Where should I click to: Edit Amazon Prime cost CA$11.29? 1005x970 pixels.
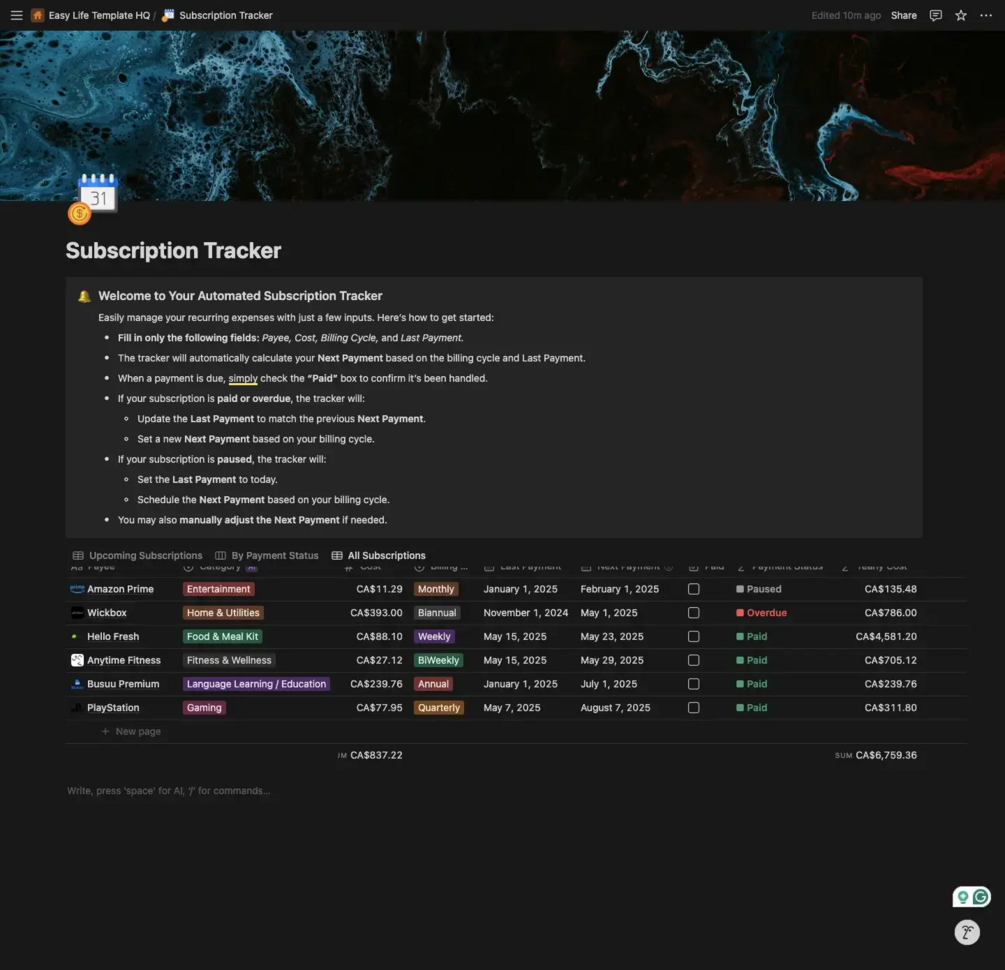coord(379,589)
